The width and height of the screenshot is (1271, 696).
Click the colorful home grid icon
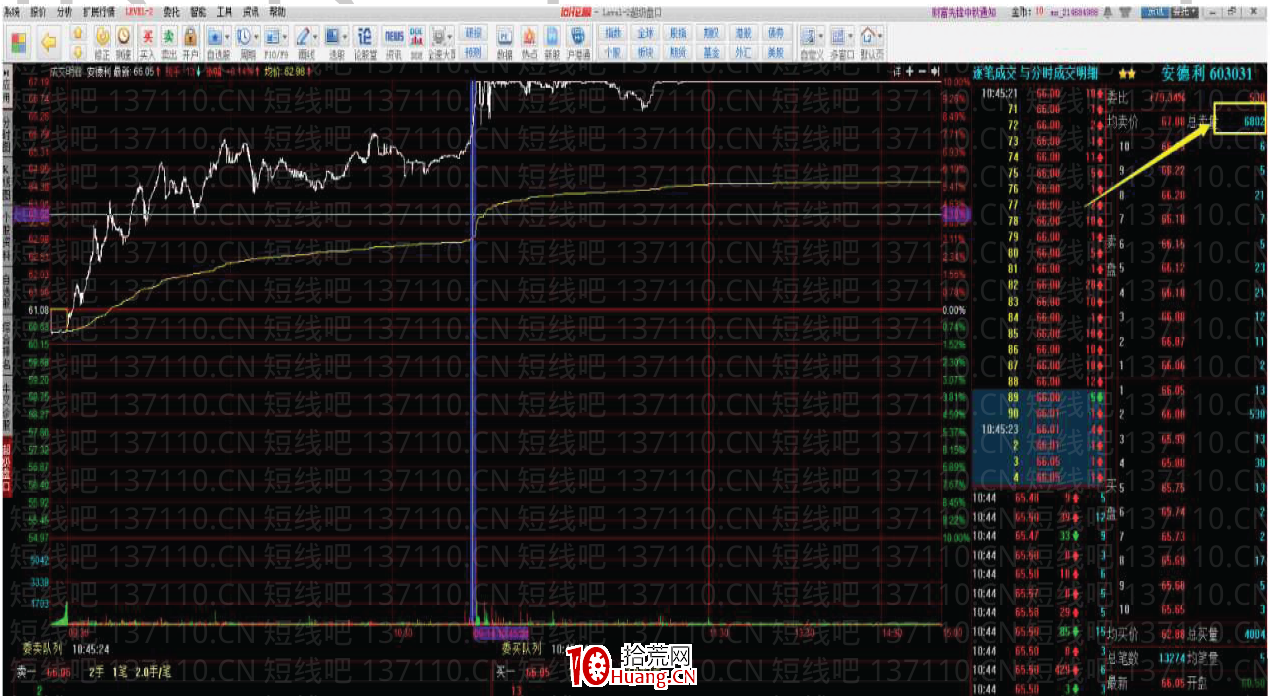tap(19, 43)
